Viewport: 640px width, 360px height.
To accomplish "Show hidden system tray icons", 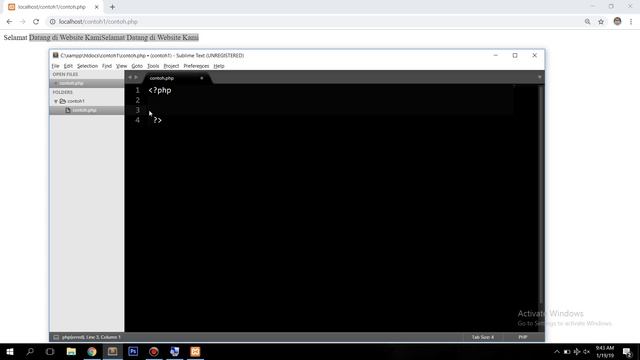I will [x=557, y=352].
